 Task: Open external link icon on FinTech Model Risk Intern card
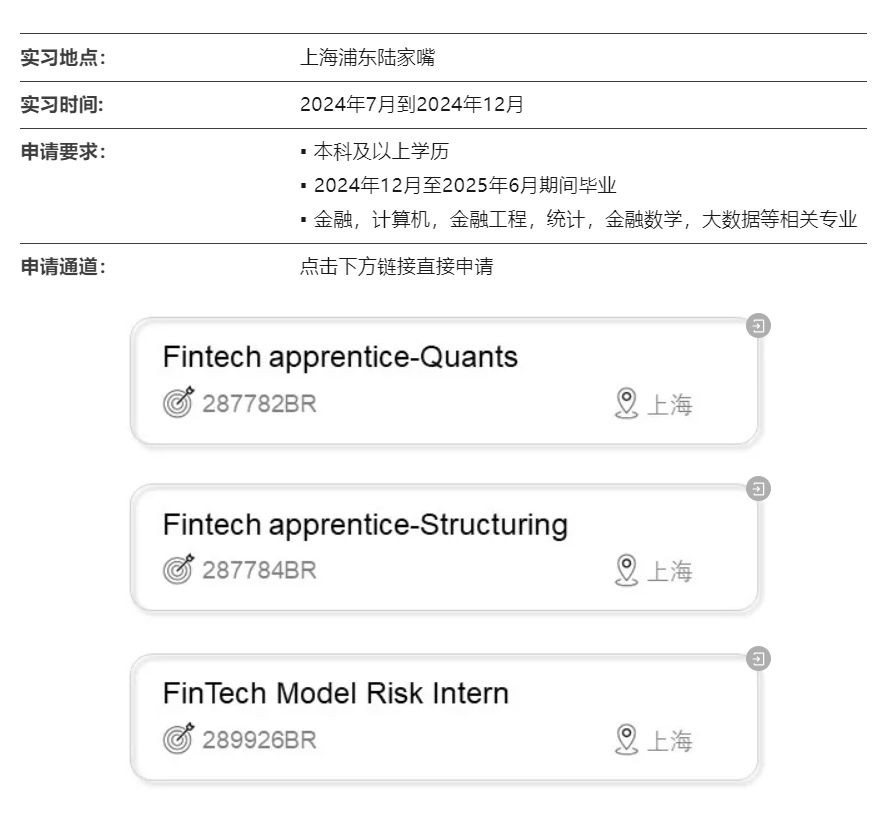click(x=759, y=659)
